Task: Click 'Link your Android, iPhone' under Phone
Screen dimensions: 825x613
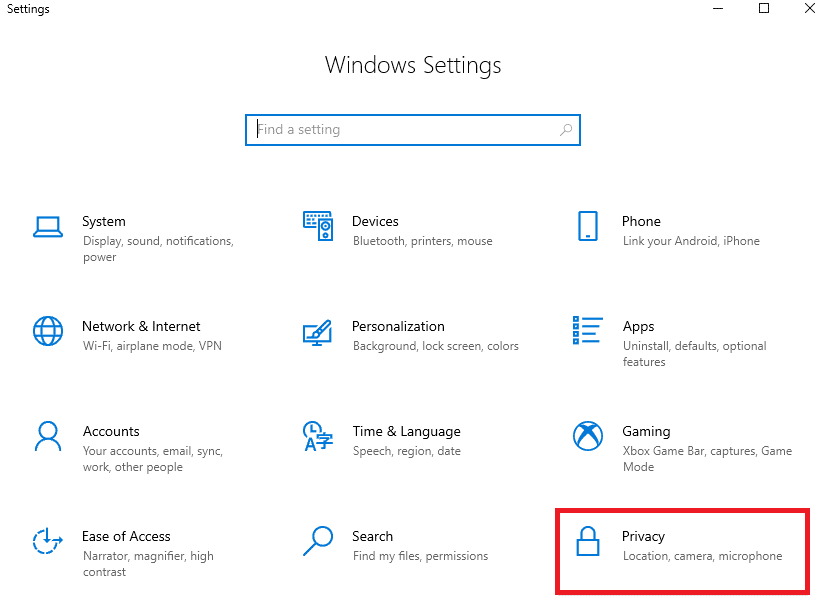Action: click(693, 240)
